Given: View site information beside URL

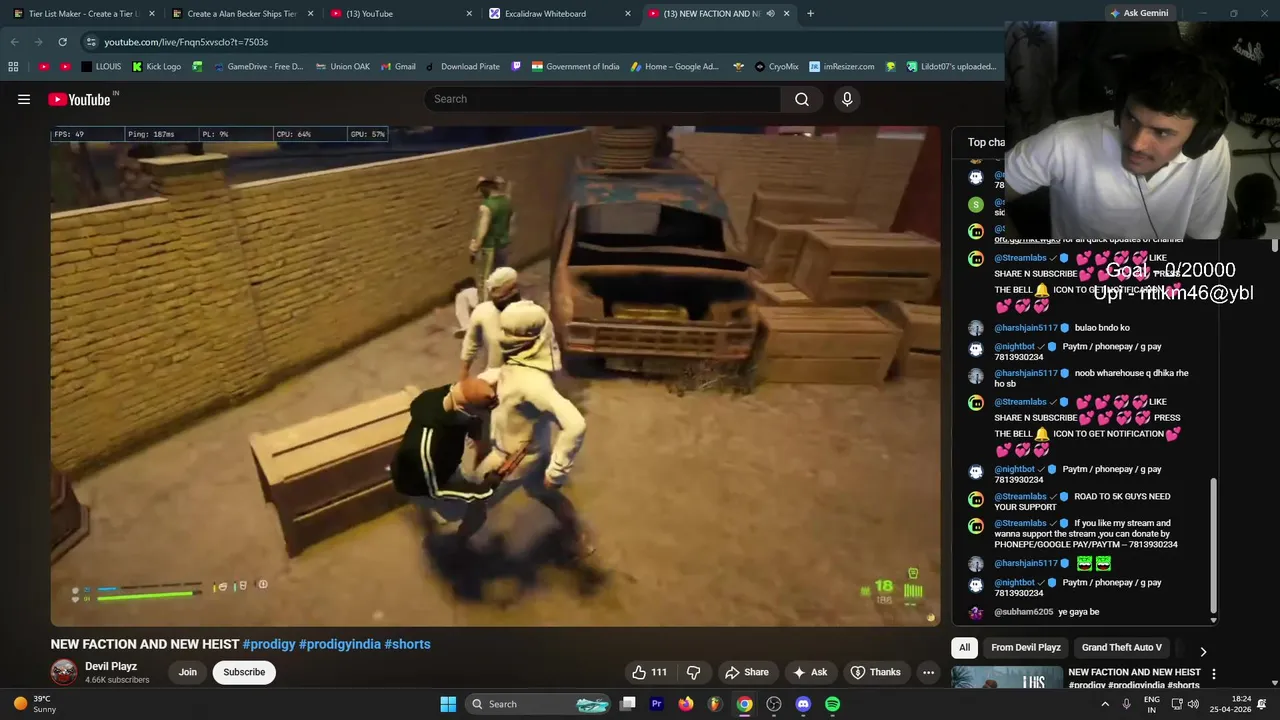Looking at the screenshot, I should point(91,42).
